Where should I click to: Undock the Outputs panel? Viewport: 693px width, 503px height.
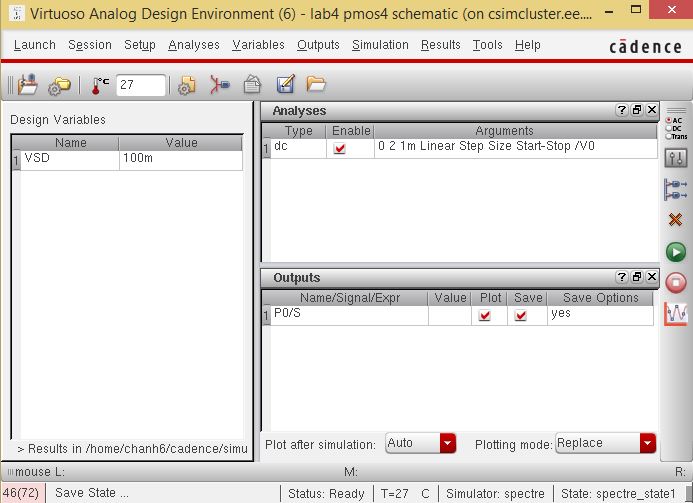637,277
